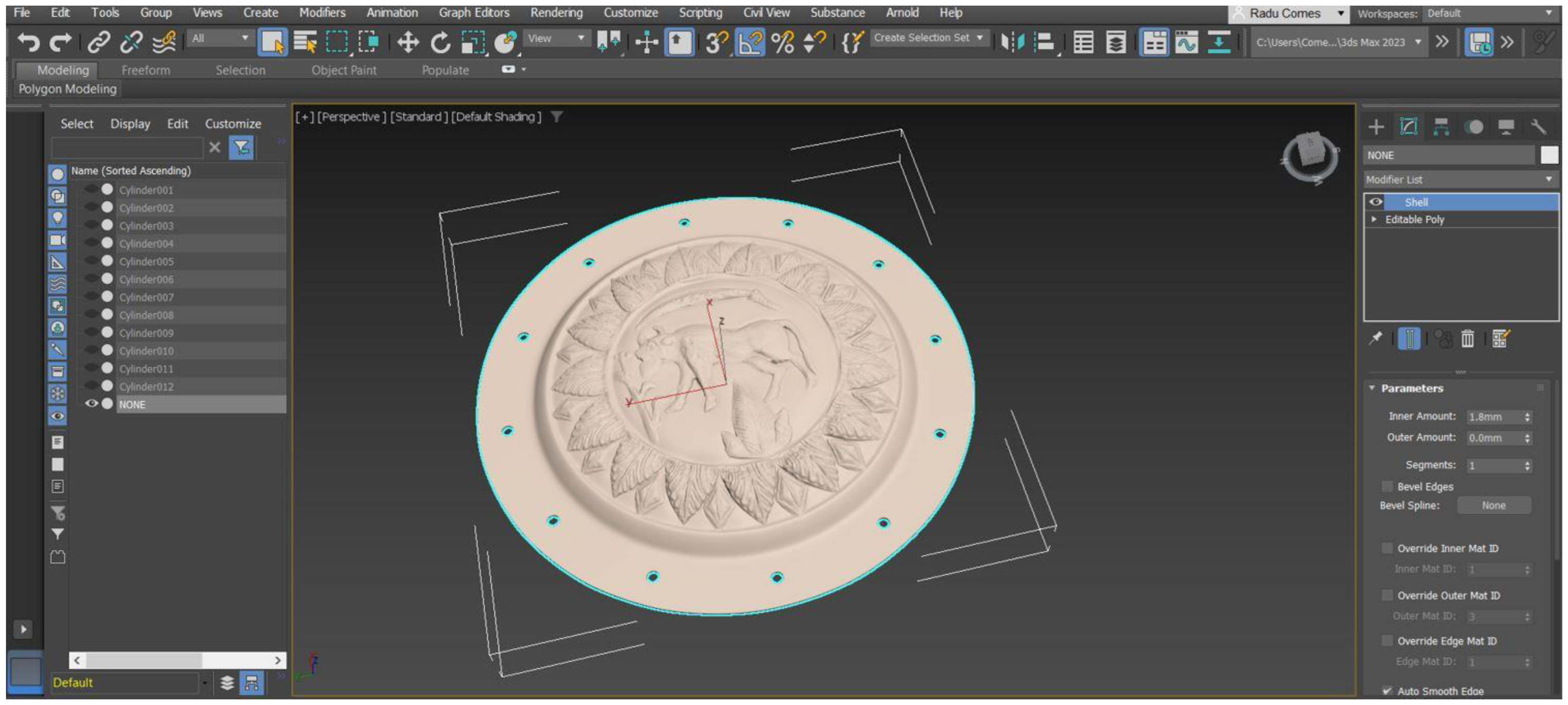
Task: Activate the Rotate tool
Action: click(x=440, y=43)
